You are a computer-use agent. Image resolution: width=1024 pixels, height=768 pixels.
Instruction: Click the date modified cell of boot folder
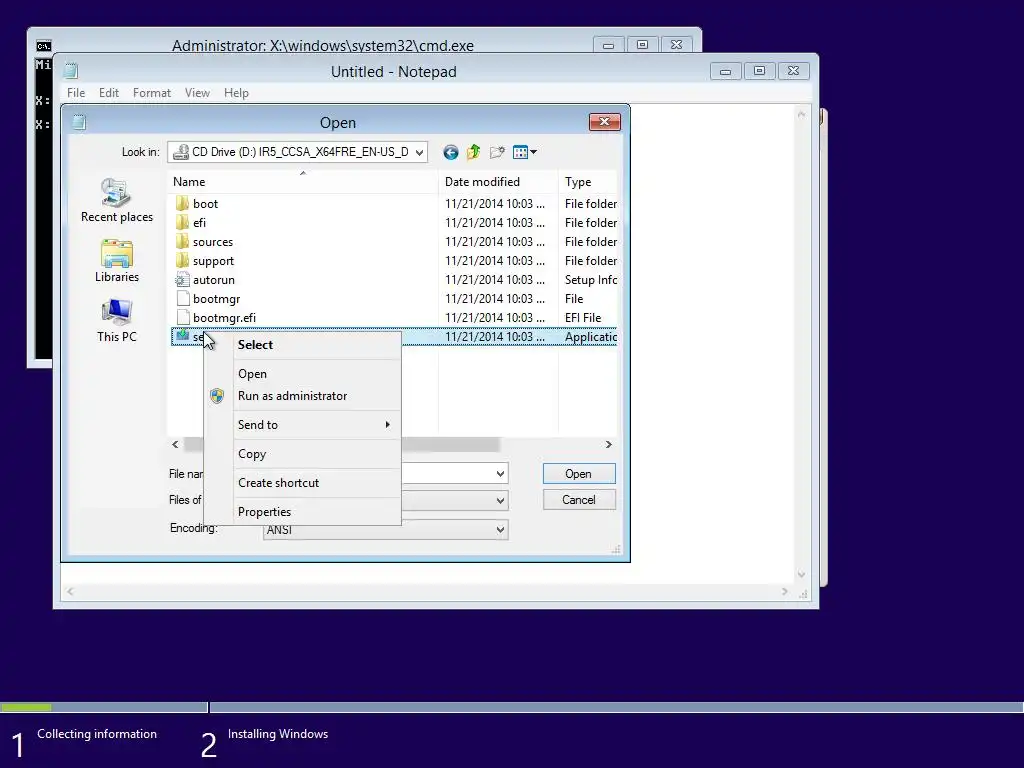coord(495,204)
